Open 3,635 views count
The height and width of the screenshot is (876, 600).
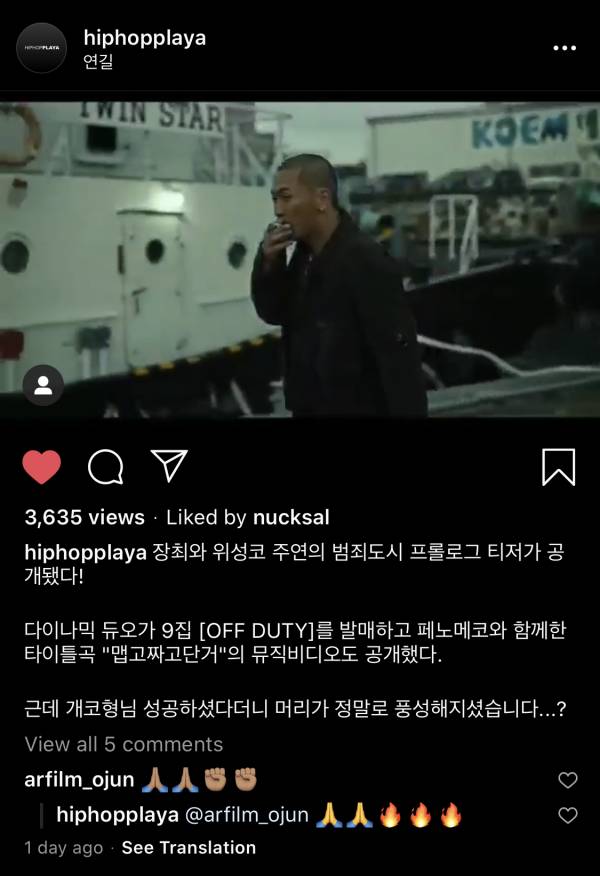(84, 517)
